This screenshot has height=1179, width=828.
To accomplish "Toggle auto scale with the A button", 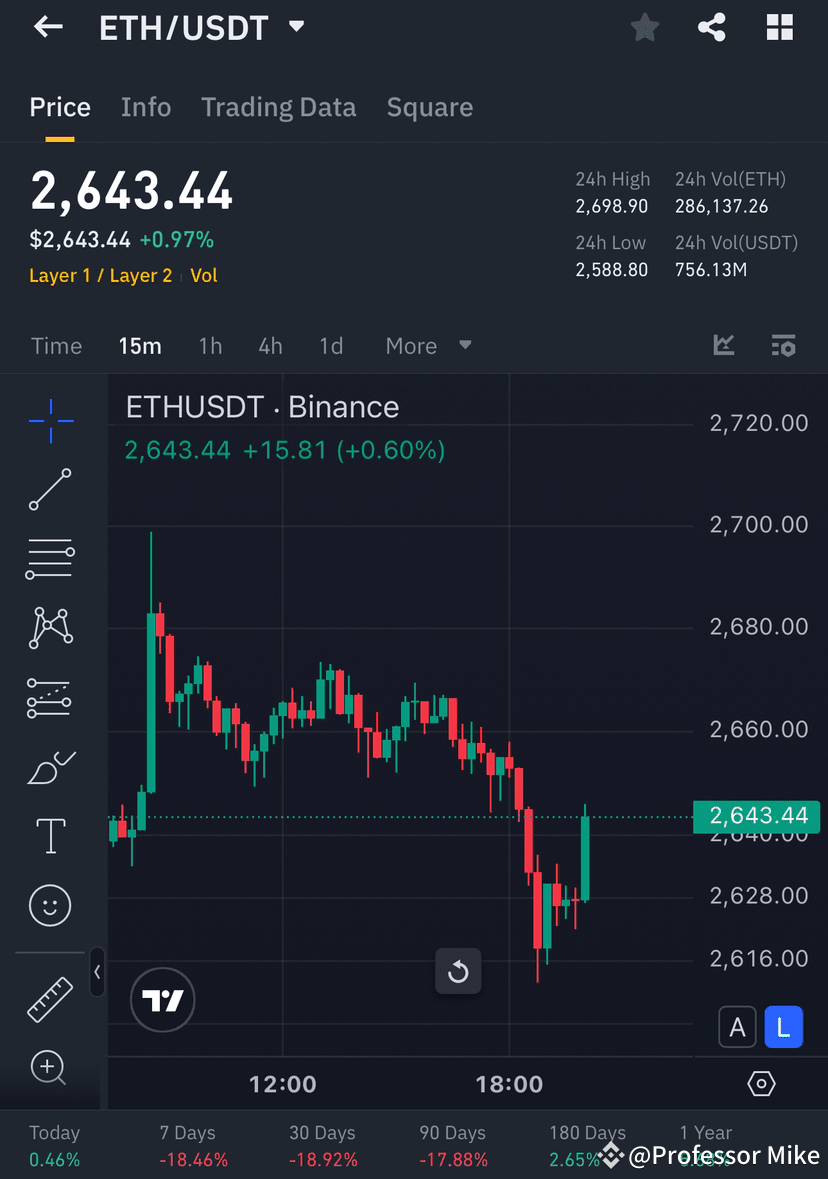I will (737, 1026).
